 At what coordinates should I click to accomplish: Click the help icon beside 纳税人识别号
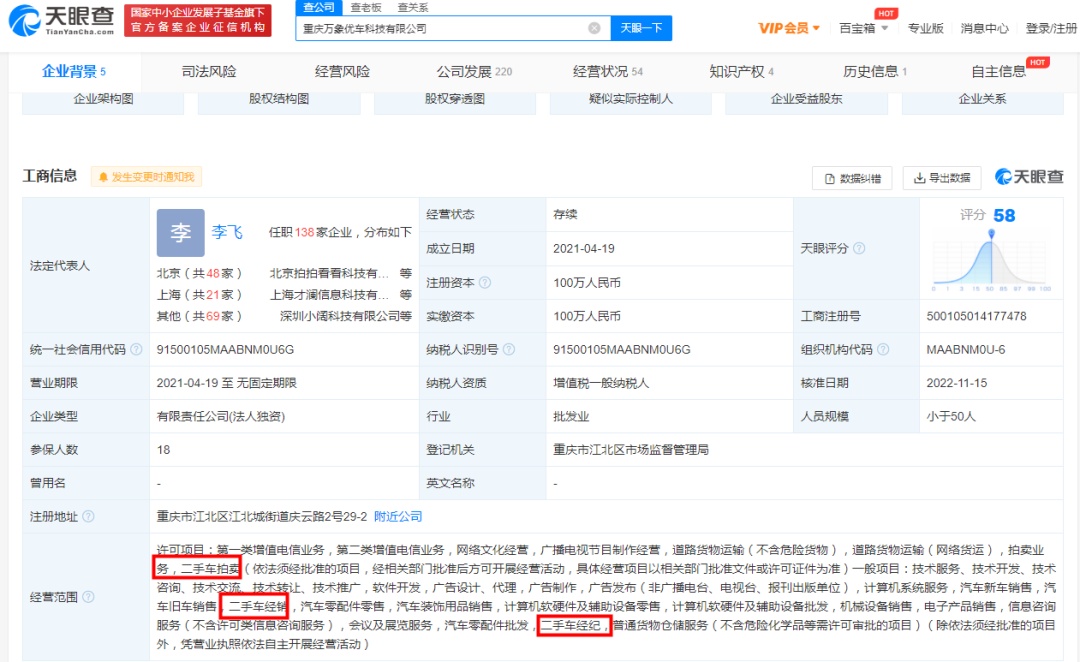click(x=508, y=350)
